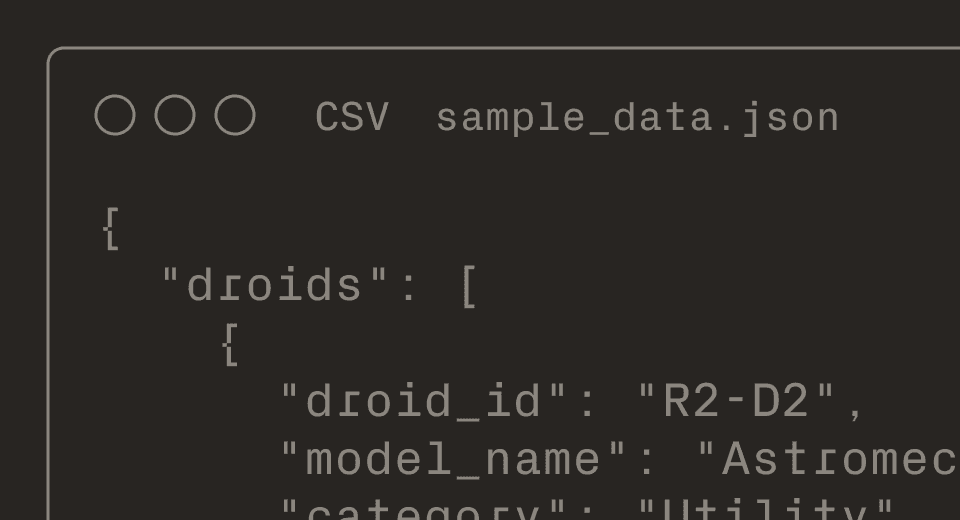This screenshot has width=960, height=520.
Task: Click the rightmost window circle button
Action: click(x=235, y=116)
